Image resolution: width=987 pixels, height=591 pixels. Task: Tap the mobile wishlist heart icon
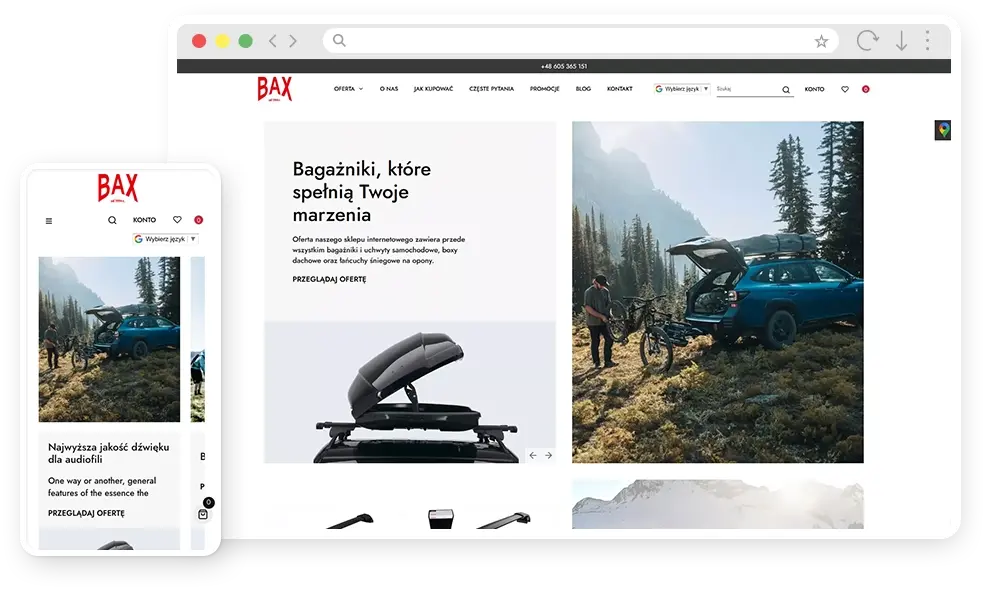pos(177,220)
